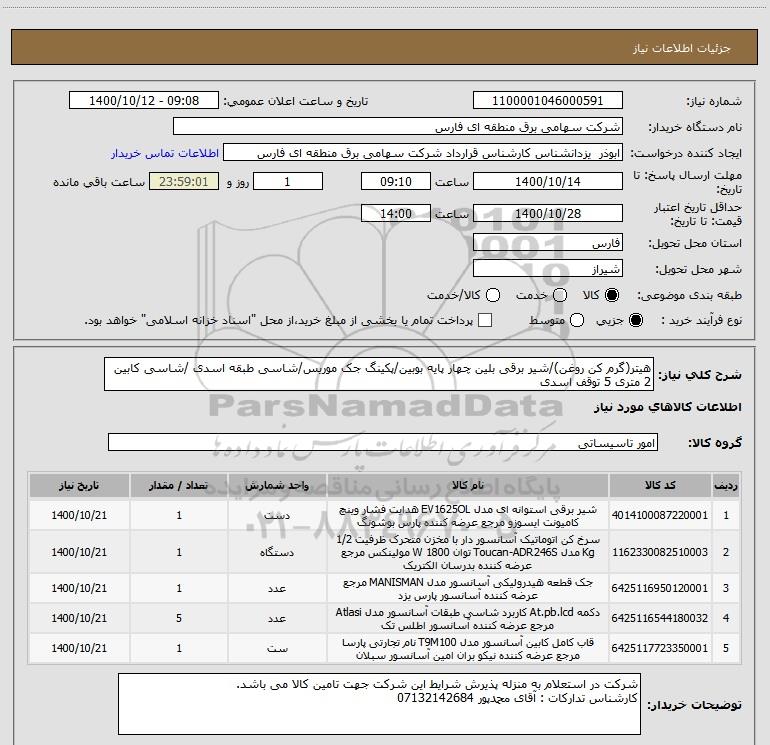Click the response deadline date 1400/10/14

(x=548, y=182)
